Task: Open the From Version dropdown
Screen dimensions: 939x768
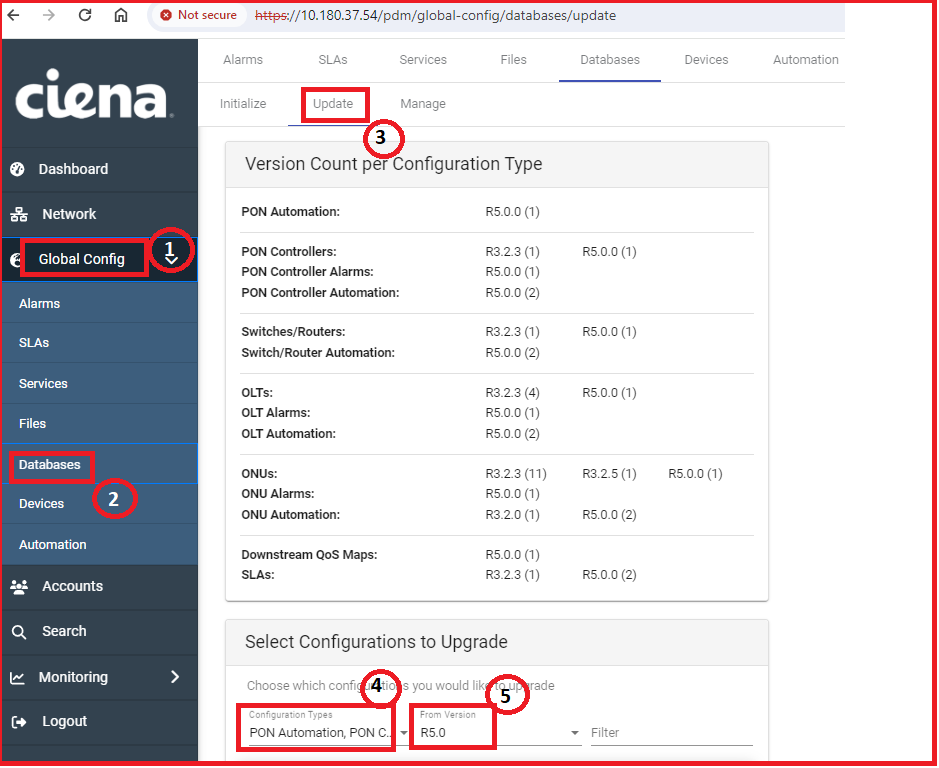Action: pos(500,733)
